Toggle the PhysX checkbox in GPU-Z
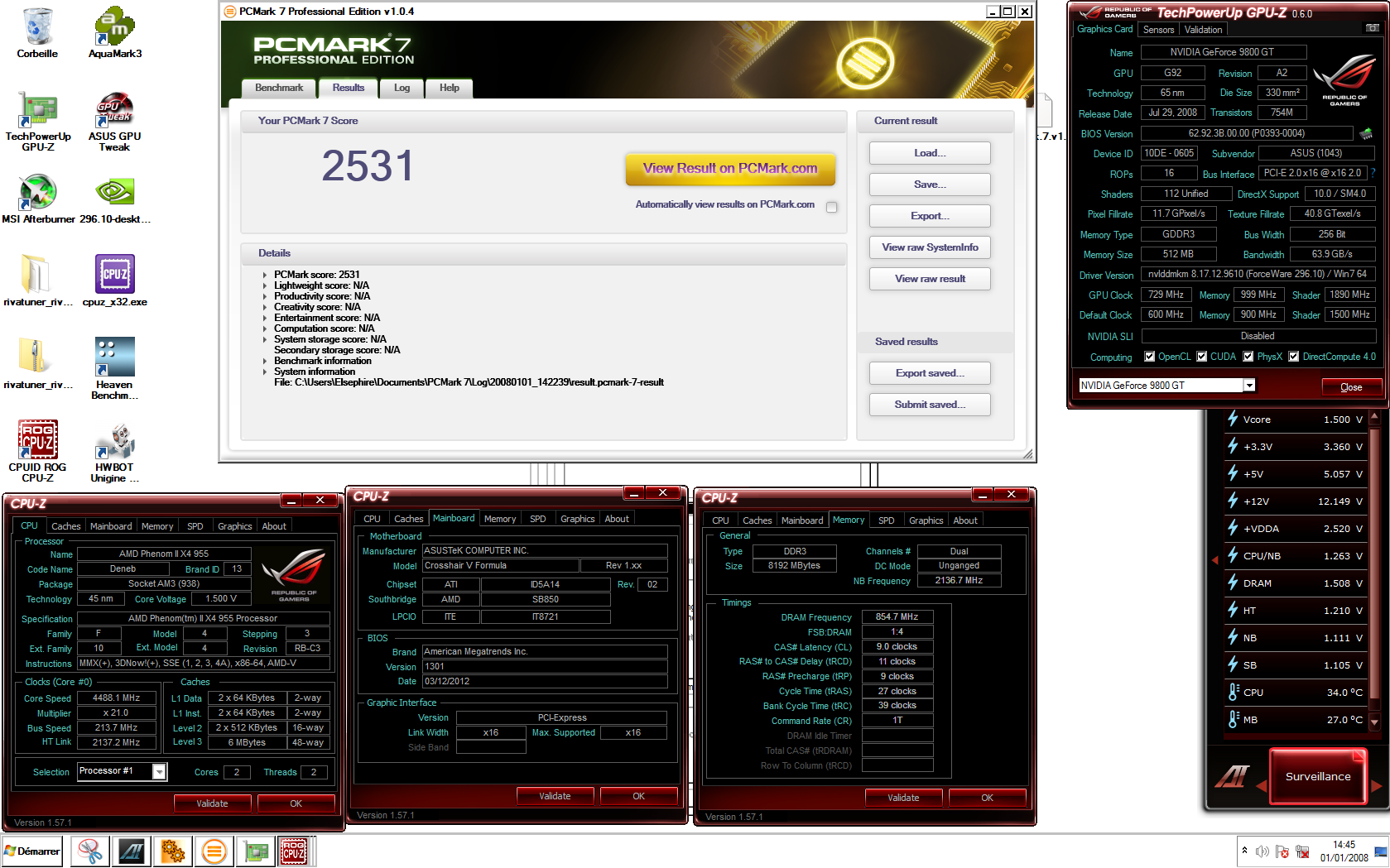 (x=1248, y=357)
